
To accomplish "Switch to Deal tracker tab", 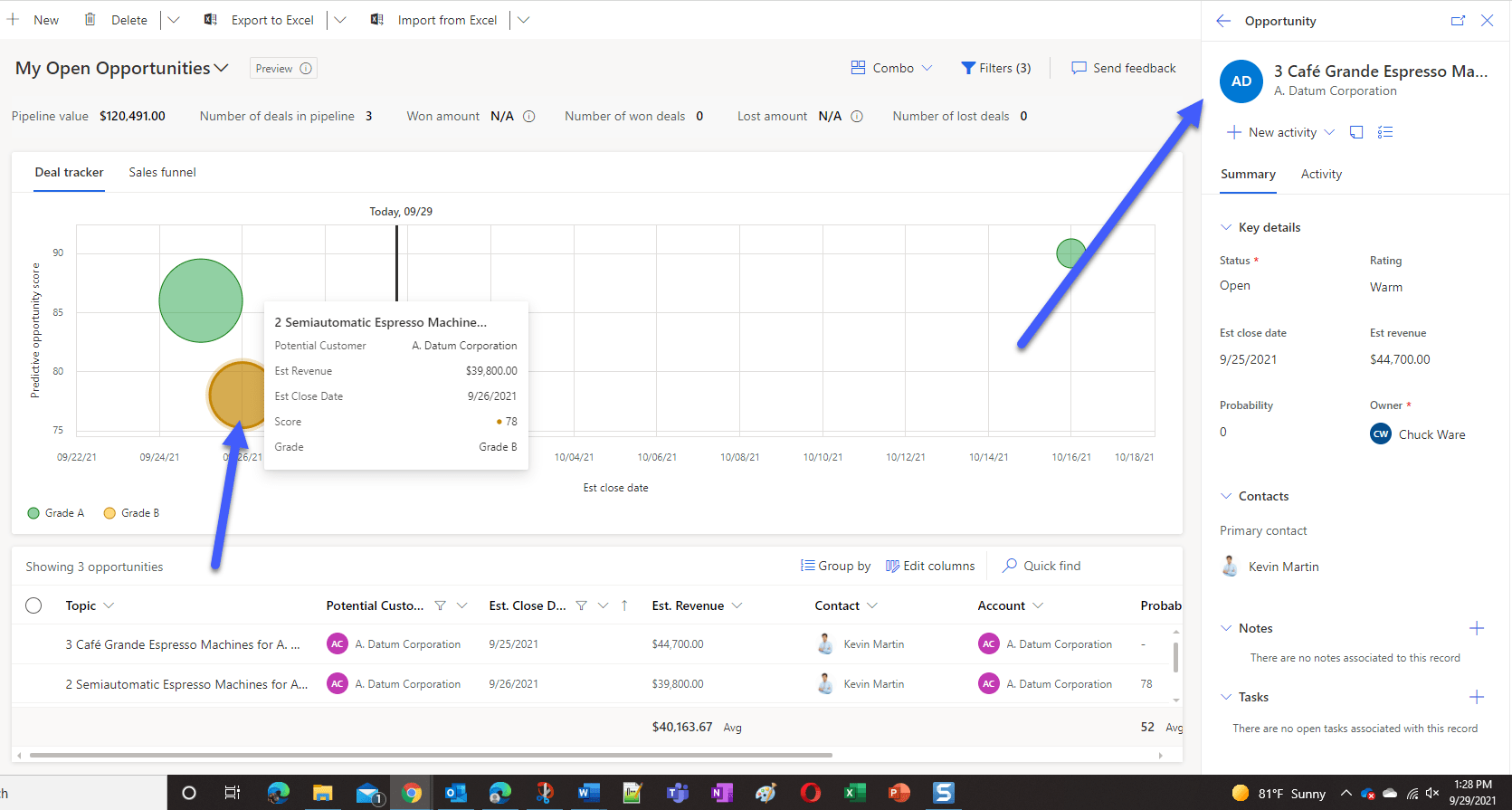I will coord(69,172).
